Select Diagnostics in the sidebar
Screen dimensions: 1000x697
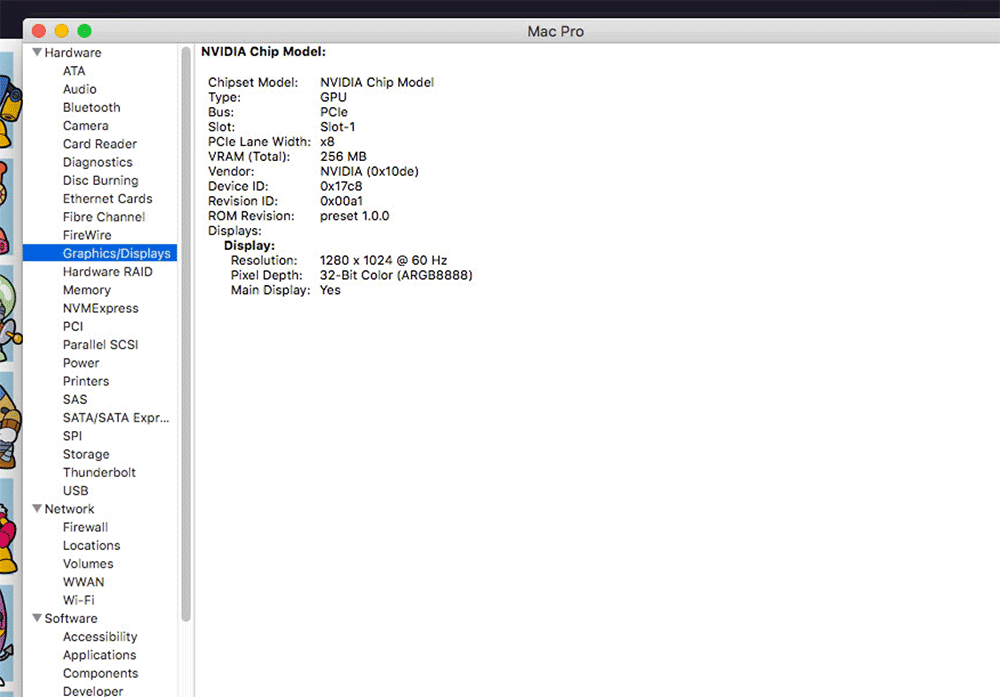click(x=98, y=162)
